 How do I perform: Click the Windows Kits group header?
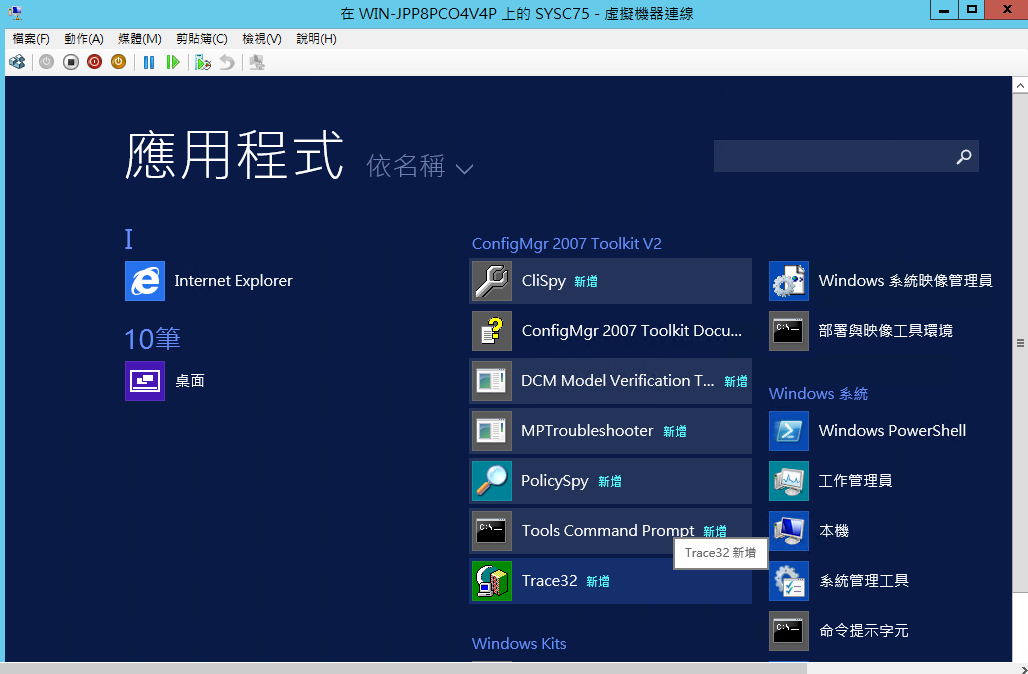click(x=519, y=643)
